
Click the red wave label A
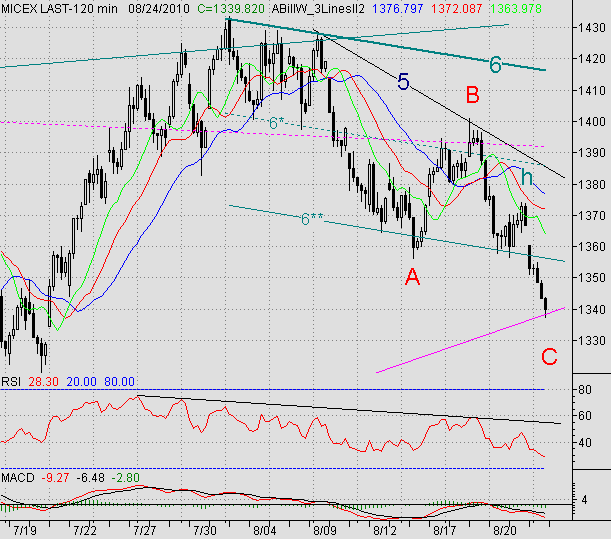pyautogui.click(x=412, y=277)
